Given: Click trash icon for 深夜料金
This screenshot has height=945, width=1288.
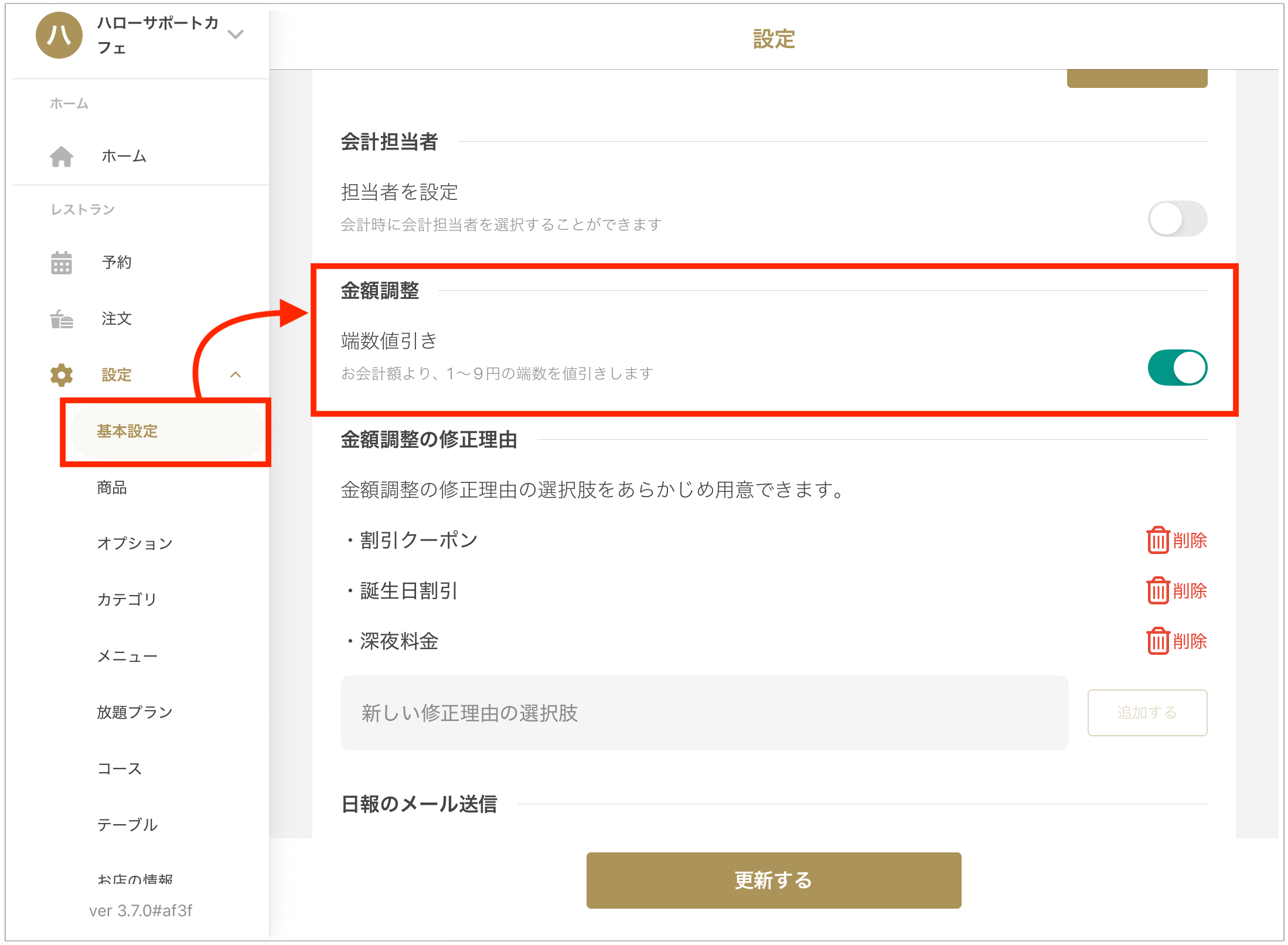Looking at the screenshot, I should click(x=1157, y=641).
